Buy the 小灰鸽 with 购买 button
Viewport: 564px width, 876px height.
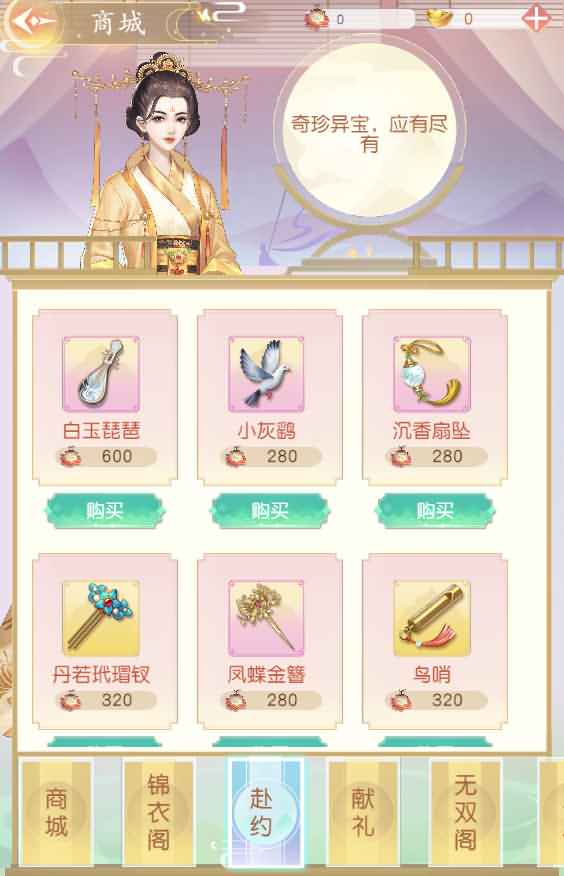point(270,511)
